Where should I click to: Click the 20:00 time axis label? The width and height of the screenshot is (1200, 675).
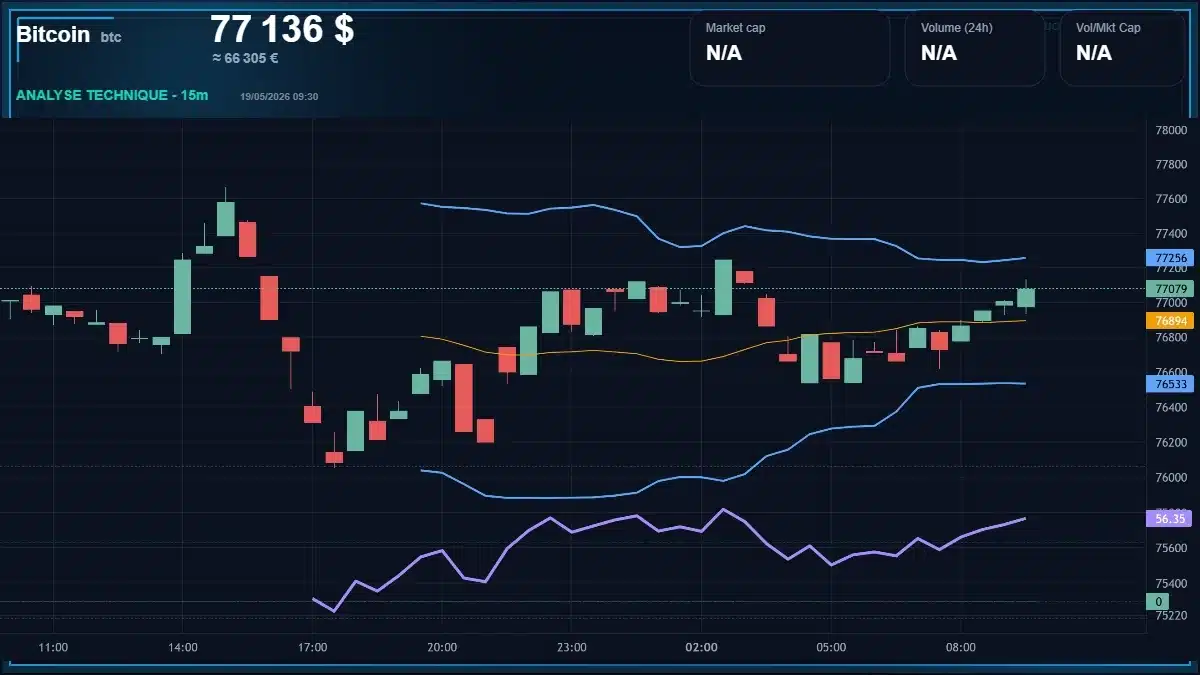(442, 648)
